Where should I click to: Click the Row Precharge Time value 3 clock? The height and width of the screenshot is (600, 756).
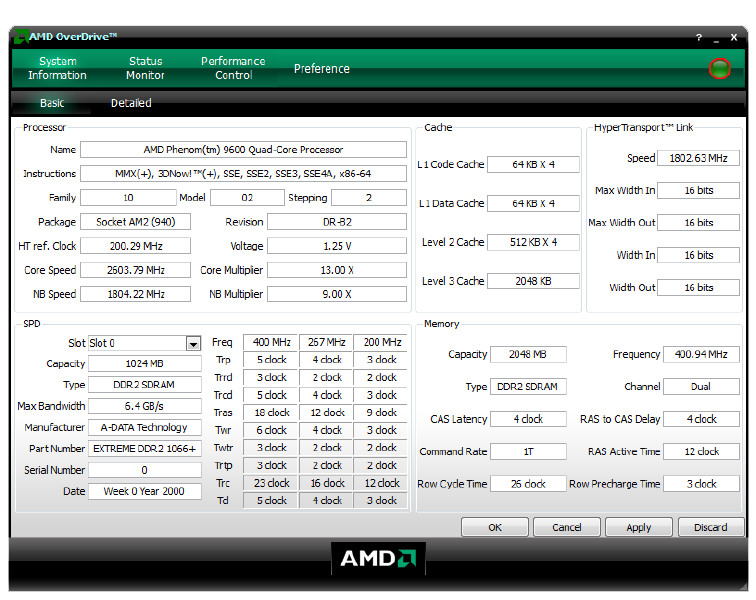(x=701, y=484)
